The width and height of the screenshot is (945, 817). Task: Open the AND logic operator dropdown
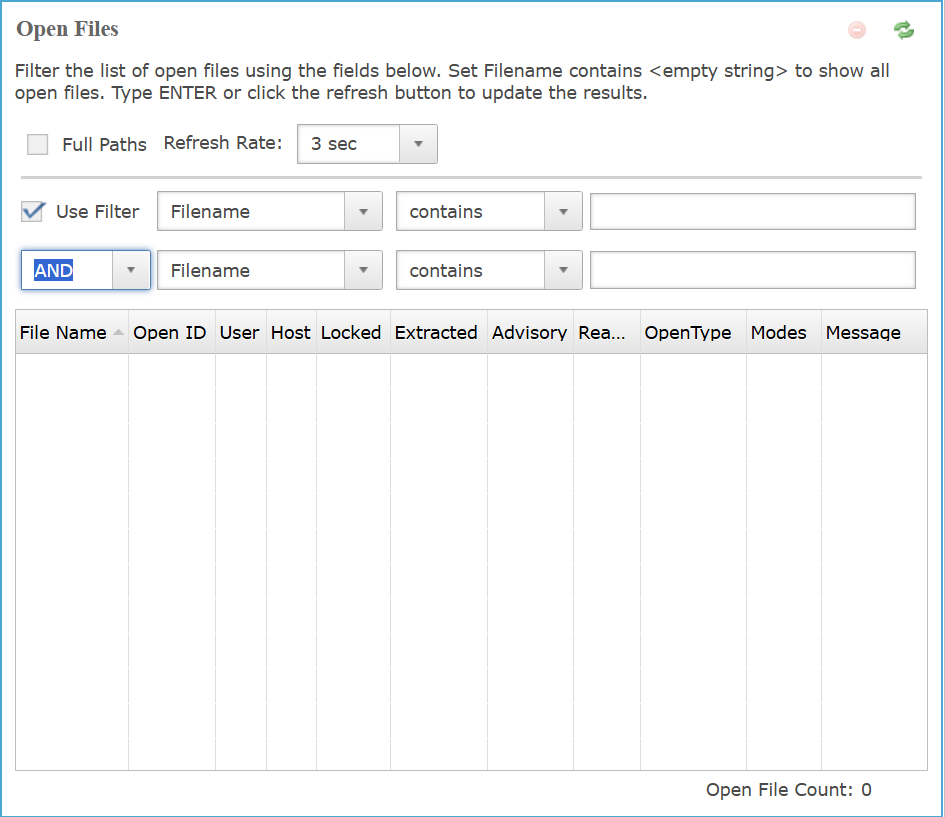click(131, 270)
